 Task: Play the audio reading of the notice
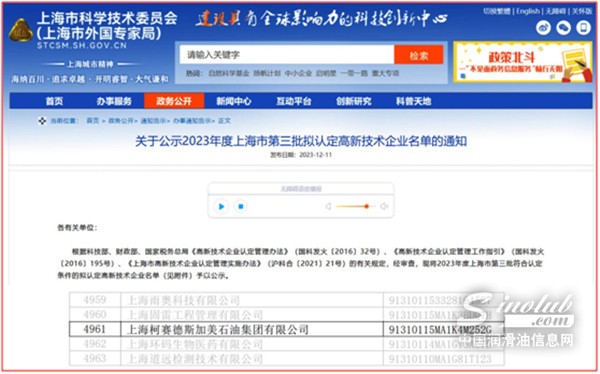[221, 207]
